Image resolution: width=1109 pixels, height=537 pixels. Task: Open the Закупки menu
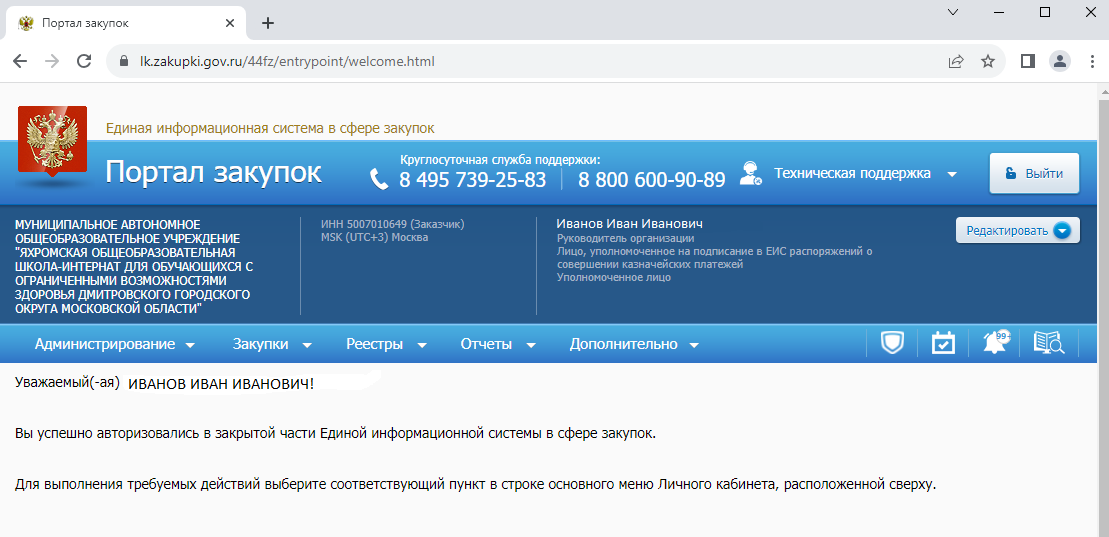point(272,344)
